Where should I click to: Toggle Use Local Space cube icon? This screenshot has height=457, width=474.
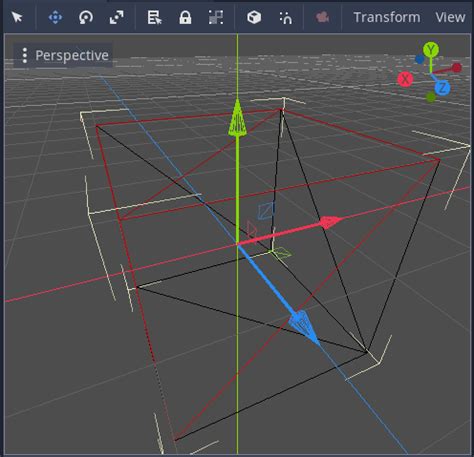pos(254,17)
